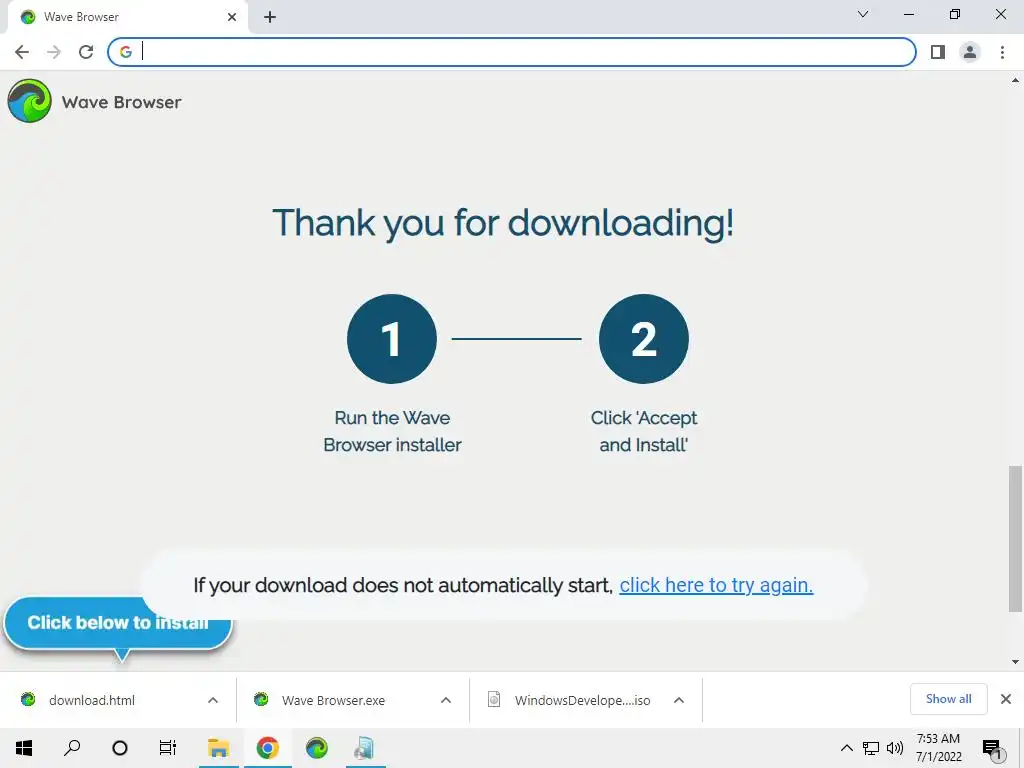Click the browser back arrow

[x=22, y=52]
